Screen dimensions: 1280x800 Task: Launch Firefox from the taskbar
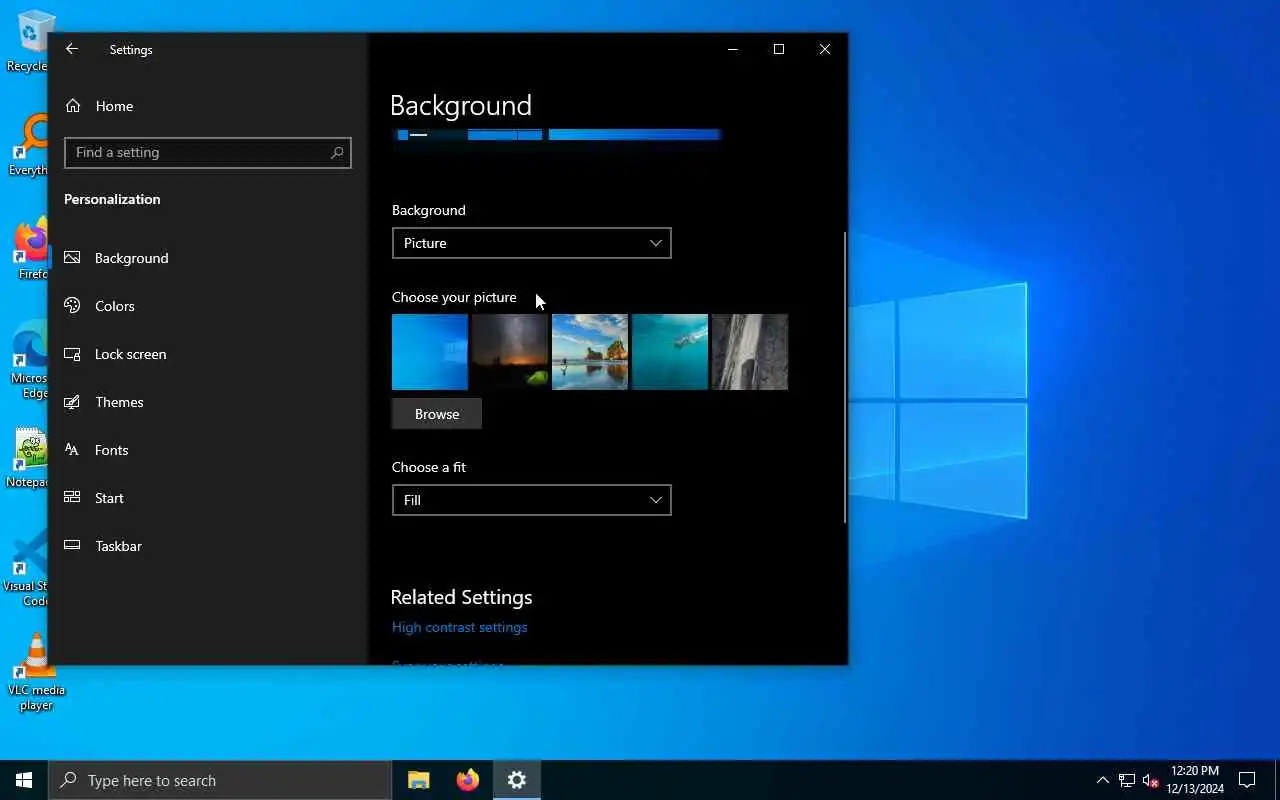(467, 780)
